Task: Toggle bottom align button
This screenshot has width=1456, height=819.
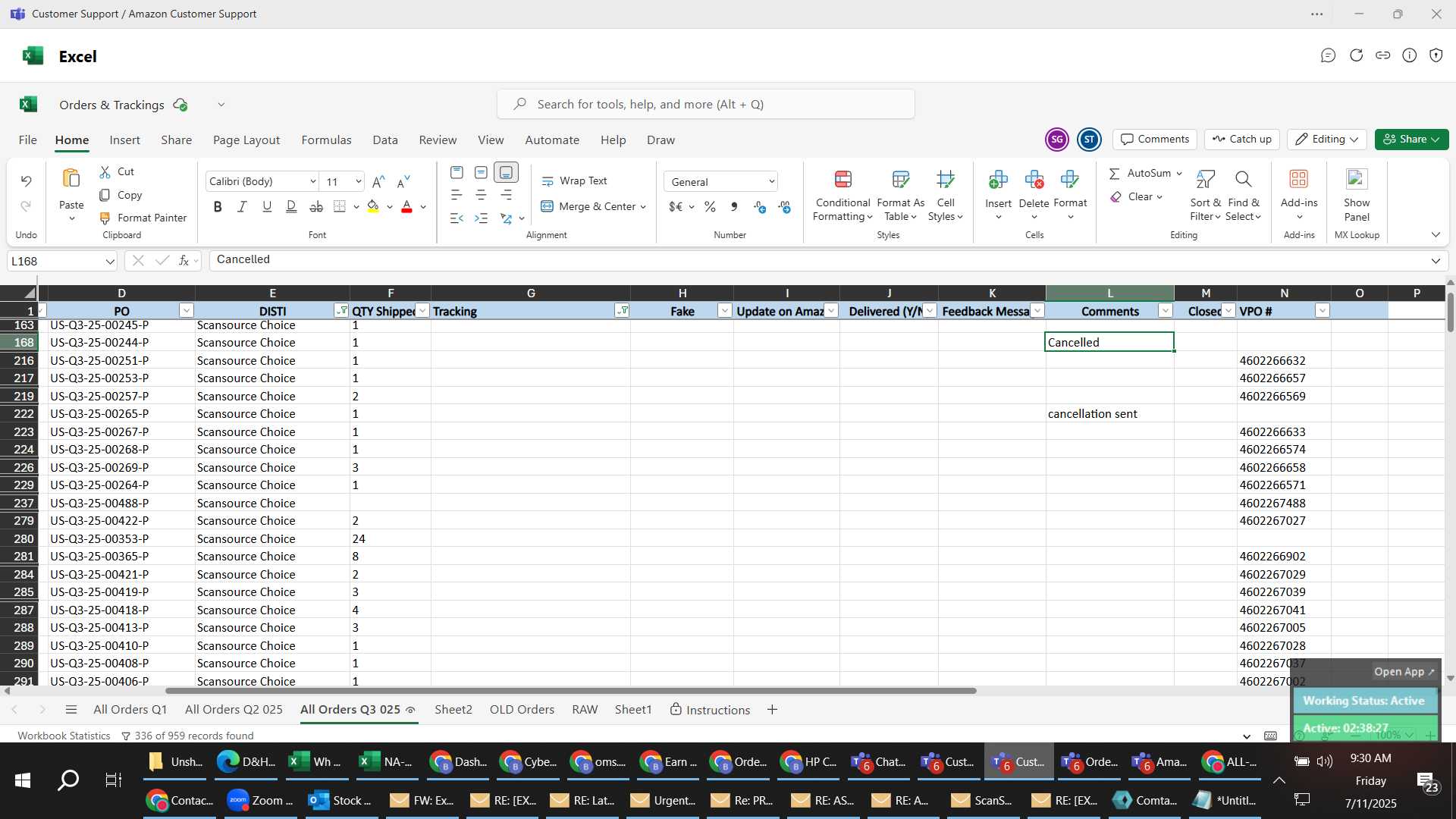Action: tap(506, 173)
